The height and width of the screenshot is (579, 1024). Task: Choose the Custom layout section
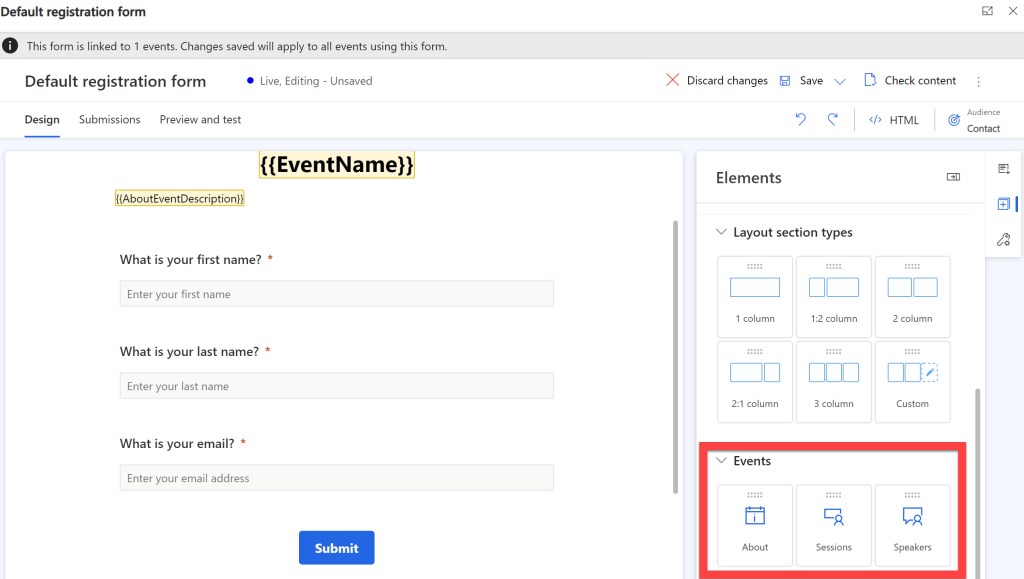click(912, 381)
